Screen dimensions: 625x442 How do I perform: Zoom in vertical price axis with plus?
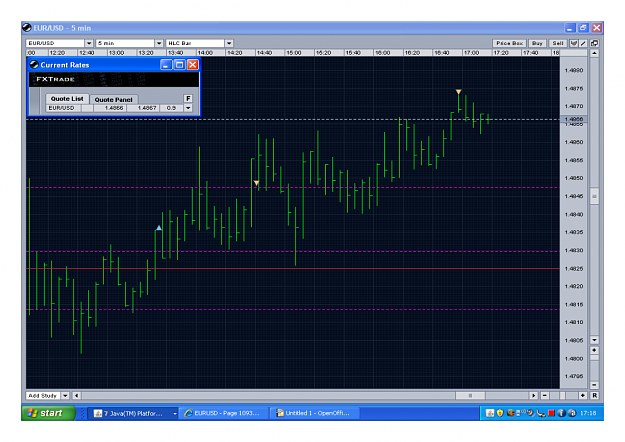[594, 350]
